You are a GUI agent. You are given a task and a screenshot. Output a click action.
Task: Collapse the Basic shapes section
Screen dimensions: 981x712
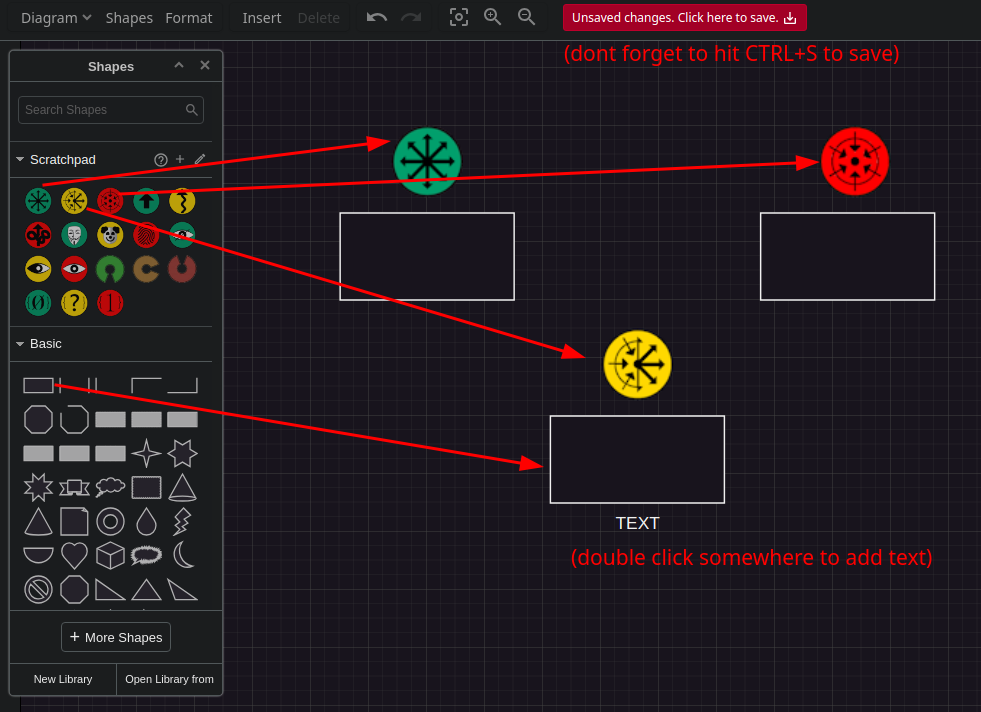coord(20,343)
